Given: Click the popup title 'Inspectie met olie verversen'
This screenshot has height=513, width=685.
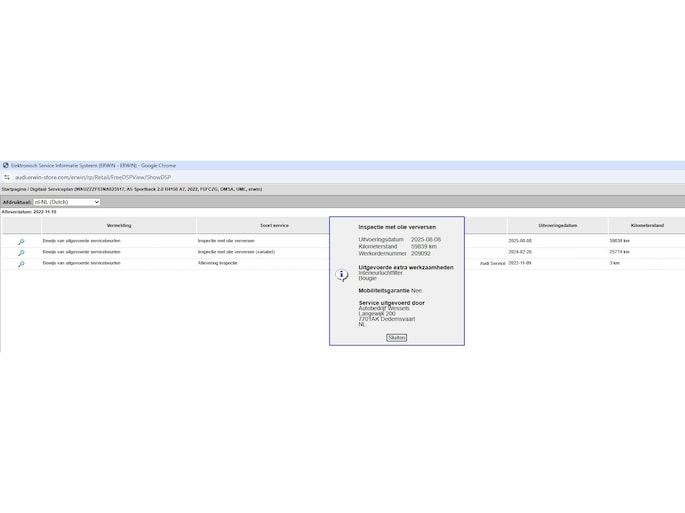Looking at the screenshot, I should tap(397, 227).
